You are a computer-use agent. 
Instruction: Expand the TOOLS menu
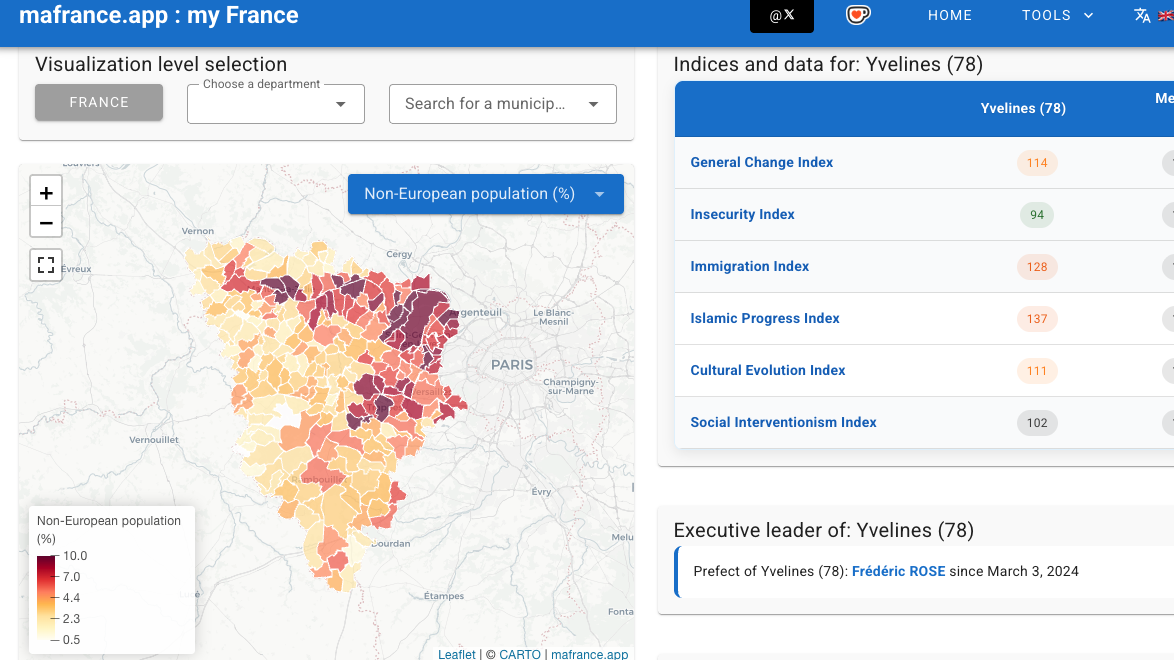(1057, 15)
